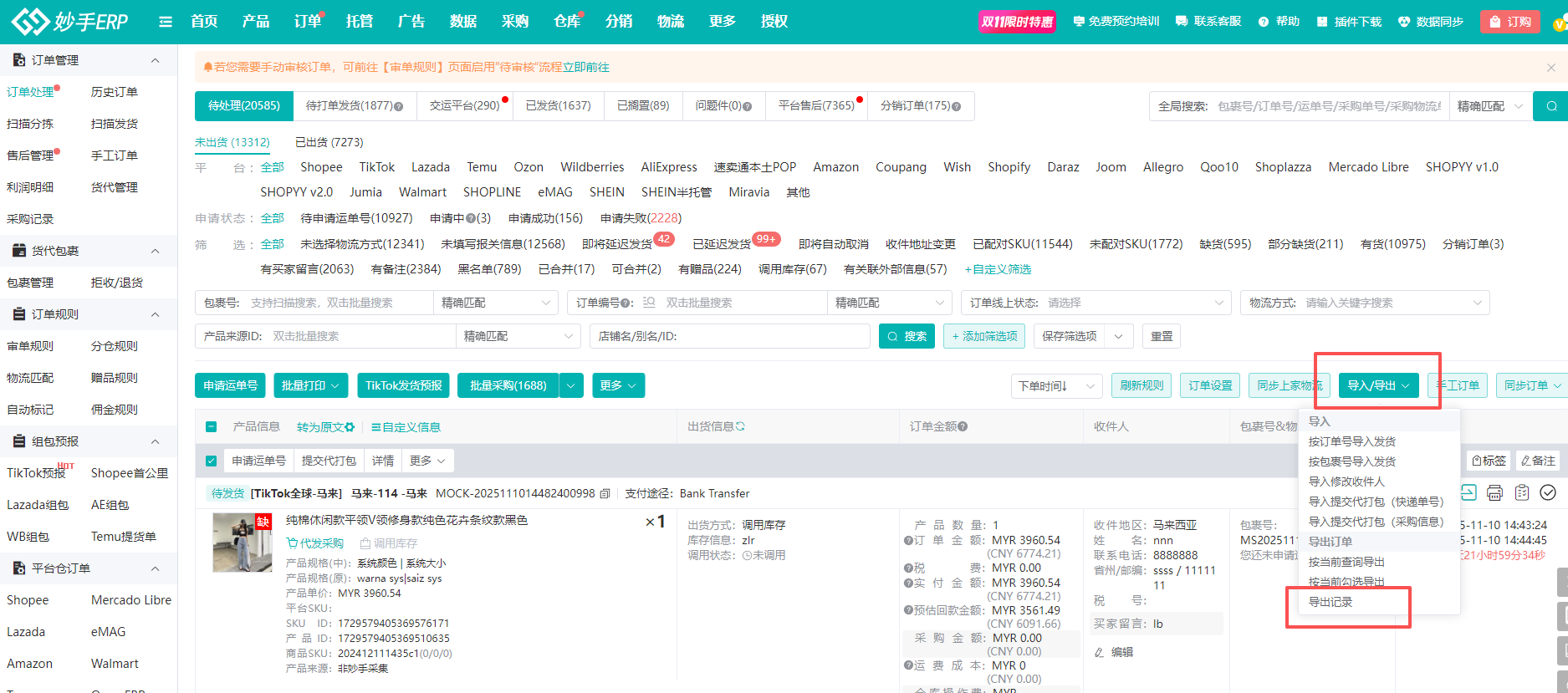
Task: Click TikTok发货预报 button
Action: click(x=403, y=385)
